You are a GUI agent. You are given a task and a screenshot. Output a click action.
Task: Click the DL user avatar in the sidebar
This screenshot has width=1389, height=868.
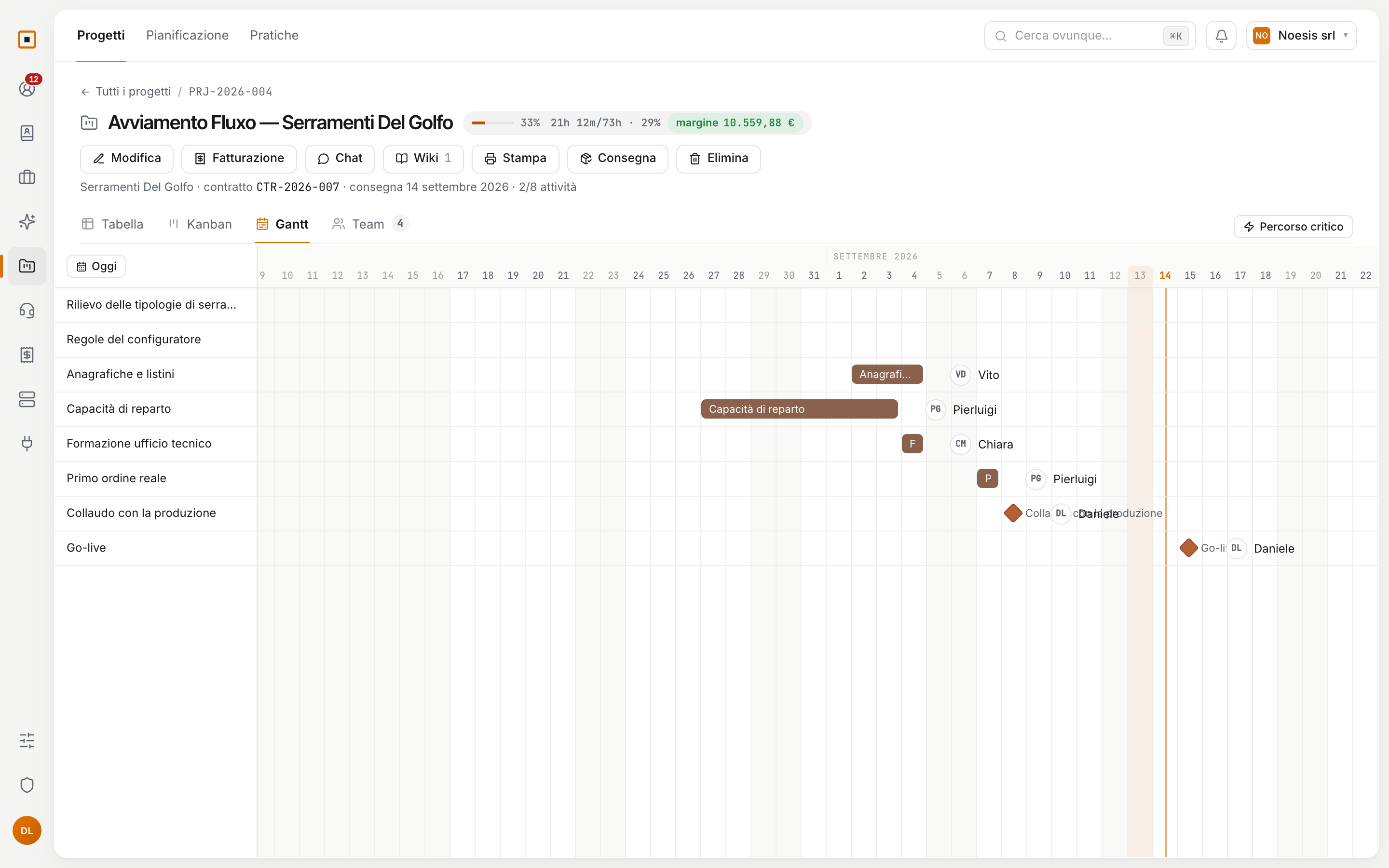pos(27,831)
